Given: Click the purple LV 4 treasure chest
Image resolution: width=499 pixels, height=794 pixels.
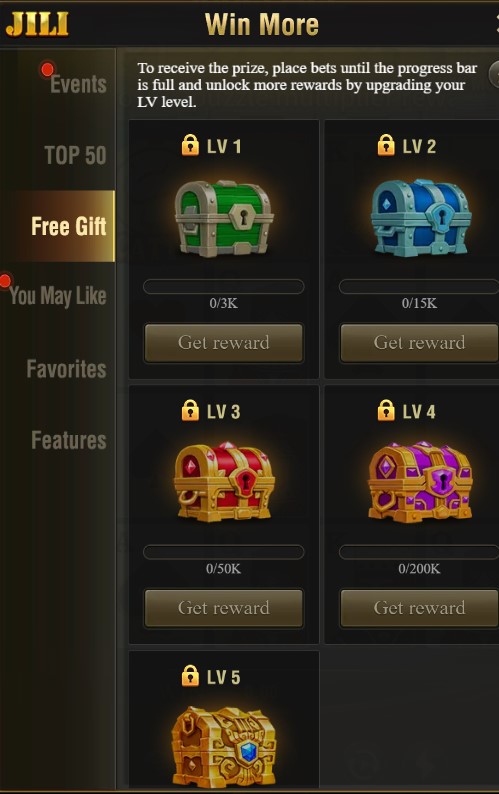Looking at the screenshot, I should point(420,482).
